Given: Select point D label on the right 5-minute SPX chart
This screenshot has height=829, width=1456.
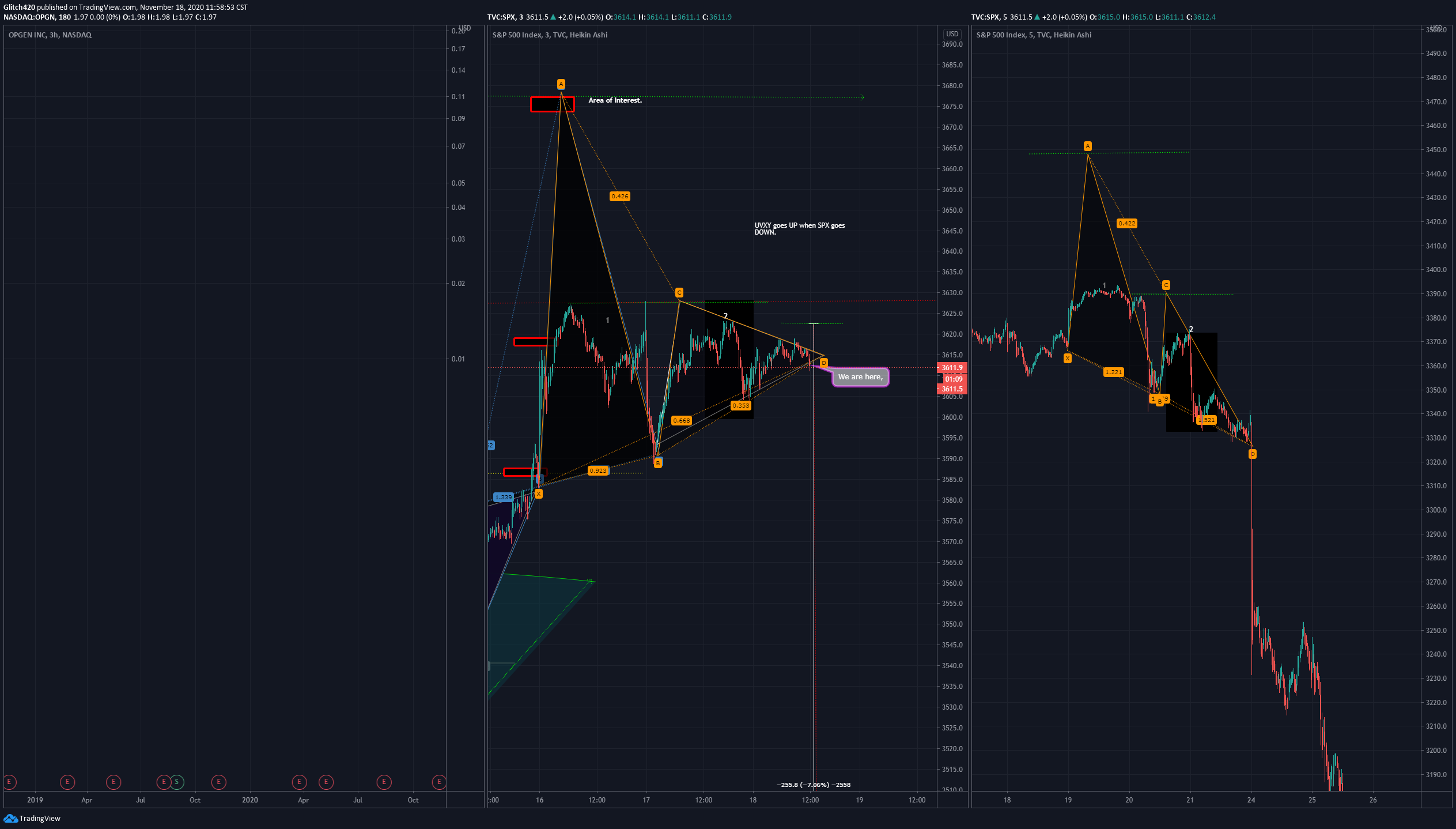Looking at the screenshot, I should point(1252,454).
